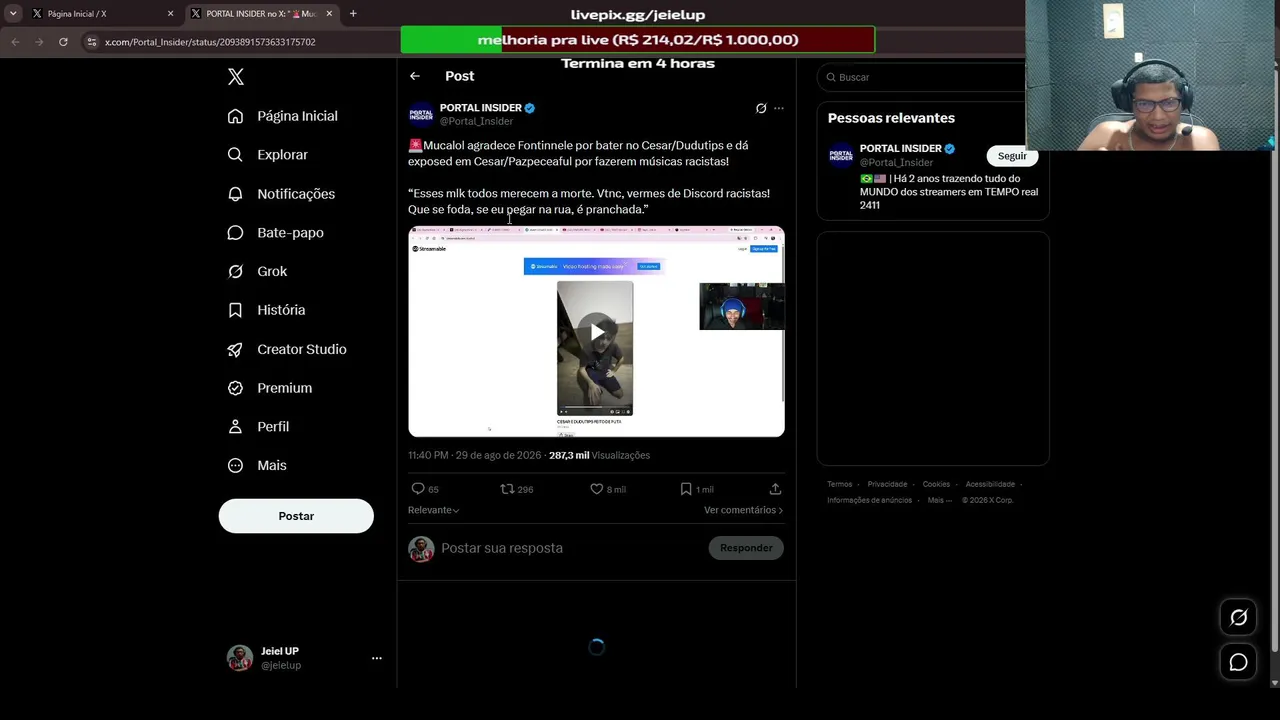The width and height of the screenshot is (1280, 720).
Task: Open Informações de anúncios footer link
Action: 869,500
